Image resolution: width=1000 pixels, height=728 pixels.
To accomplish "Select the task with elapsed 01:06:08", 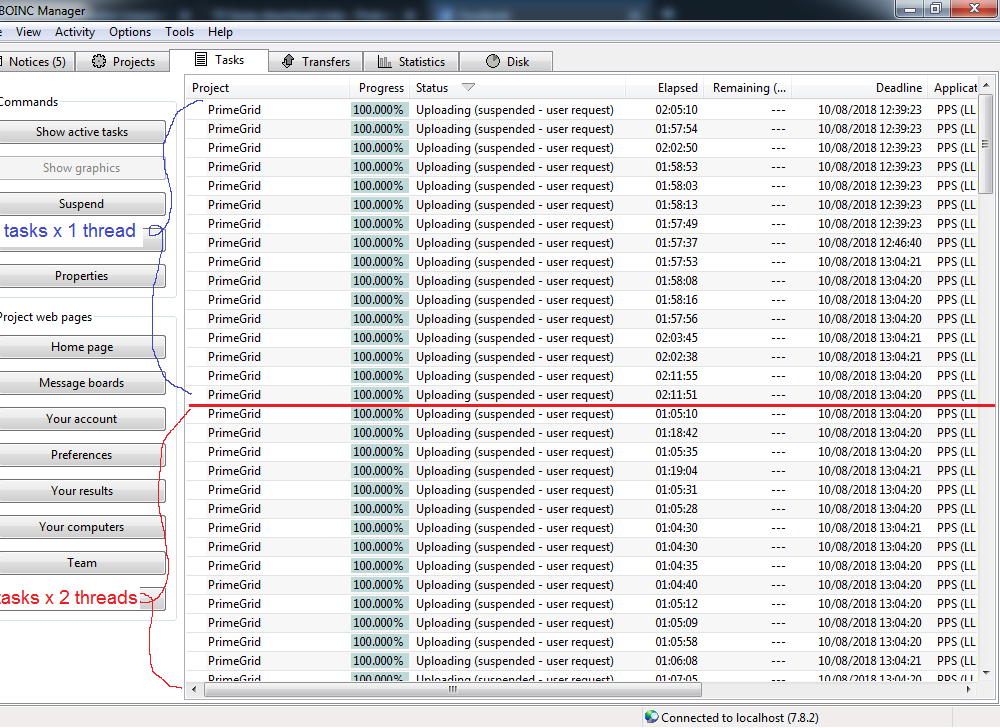I will pyautogui.click(x=582, y=661).
